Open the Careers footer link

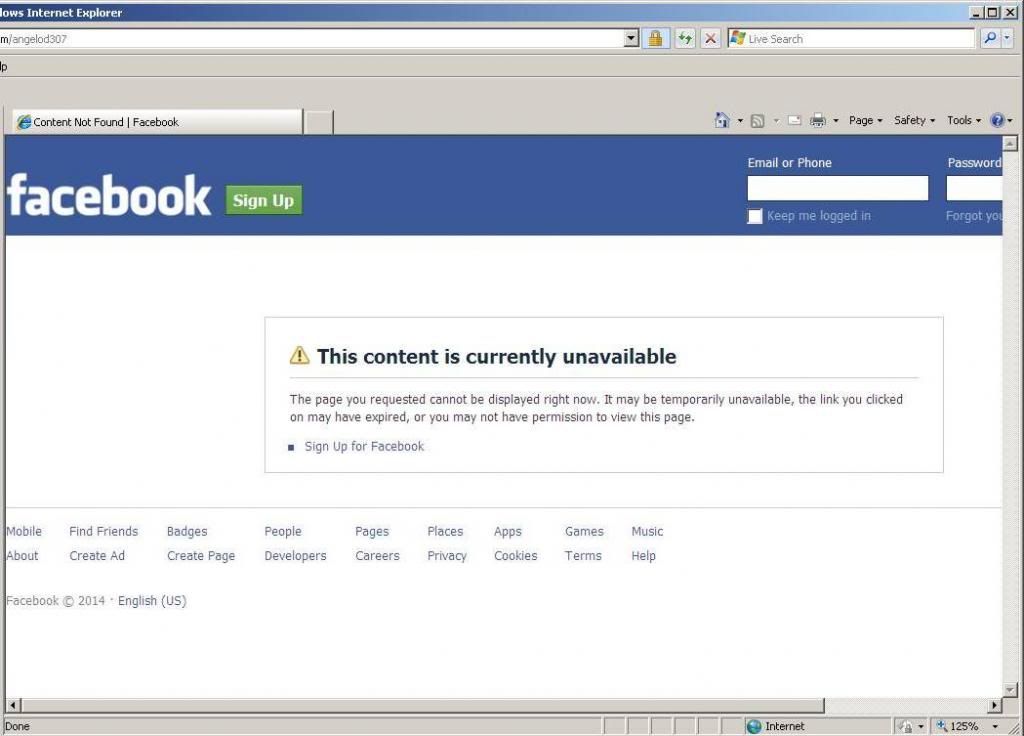point(377,556)
